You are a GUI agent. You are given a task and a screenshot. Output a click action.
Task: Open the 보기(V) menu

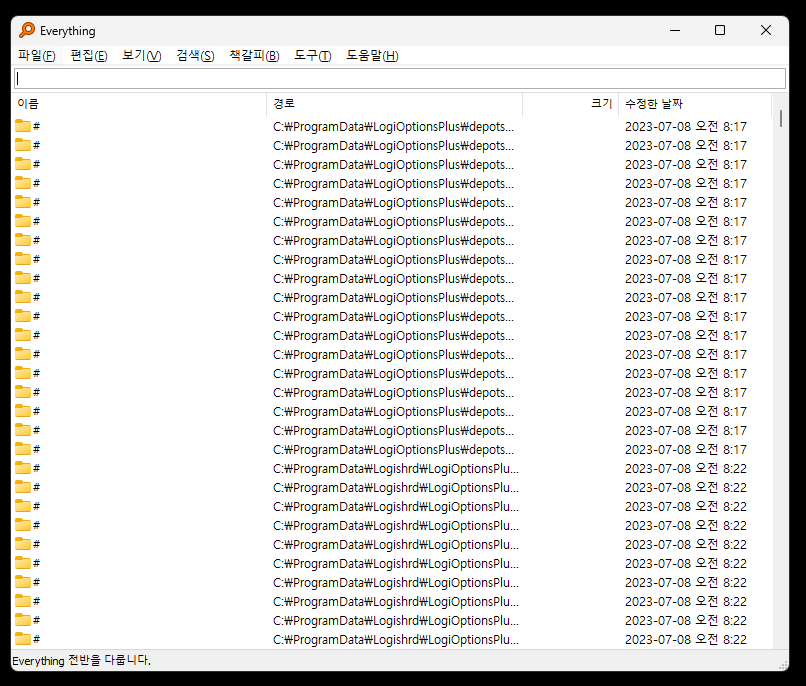coord(141,55)
